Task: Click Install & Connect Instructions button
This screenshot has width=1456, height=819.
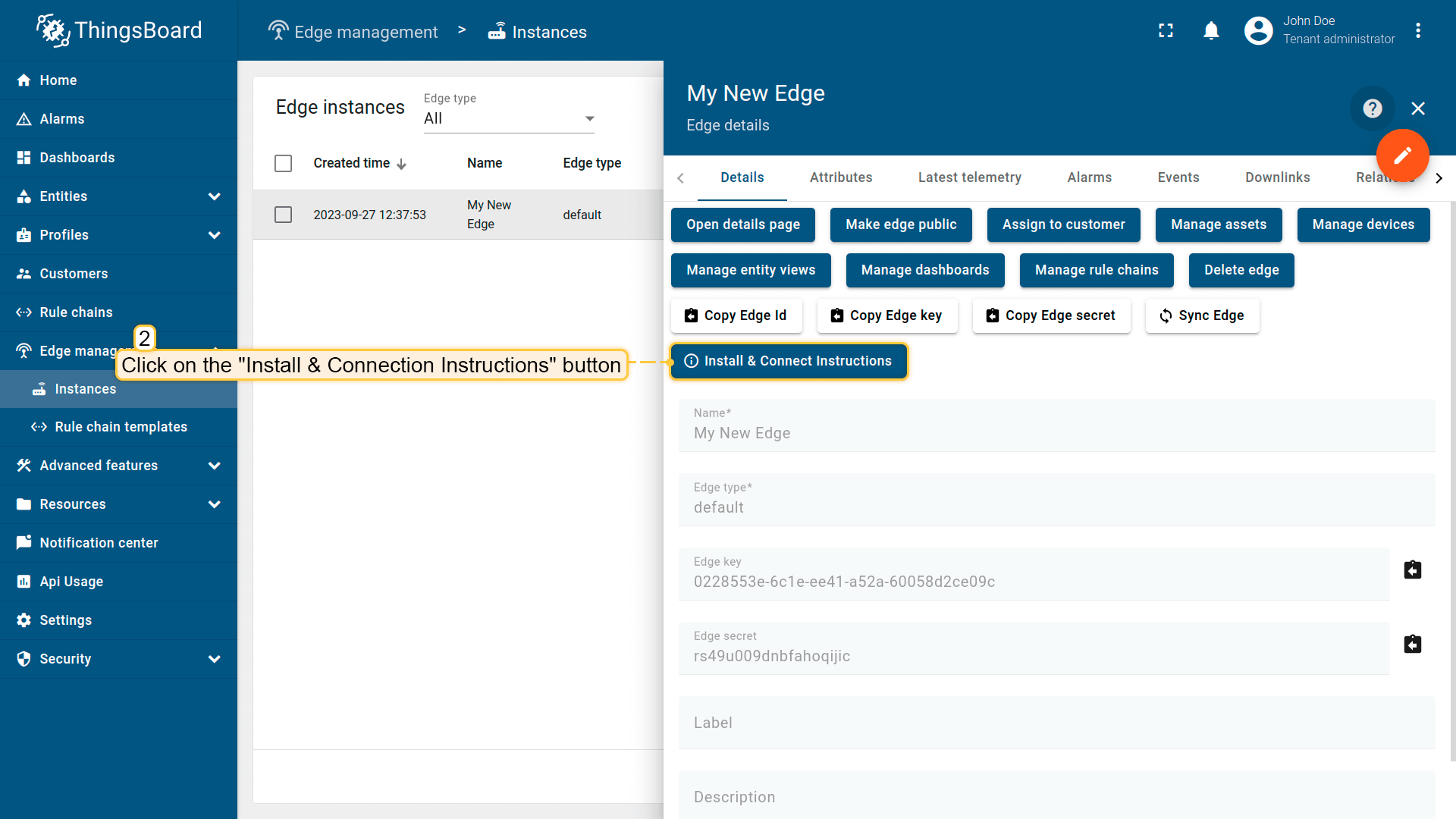Action: pyautogui.click(x=789, y=362)
